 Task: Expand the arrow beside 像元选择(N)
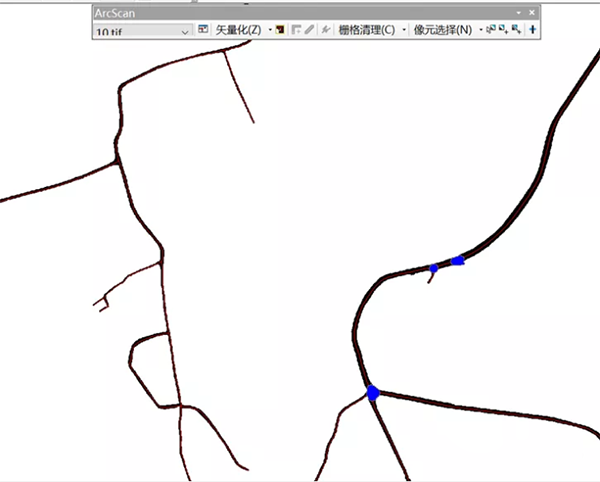coord(481,29)
